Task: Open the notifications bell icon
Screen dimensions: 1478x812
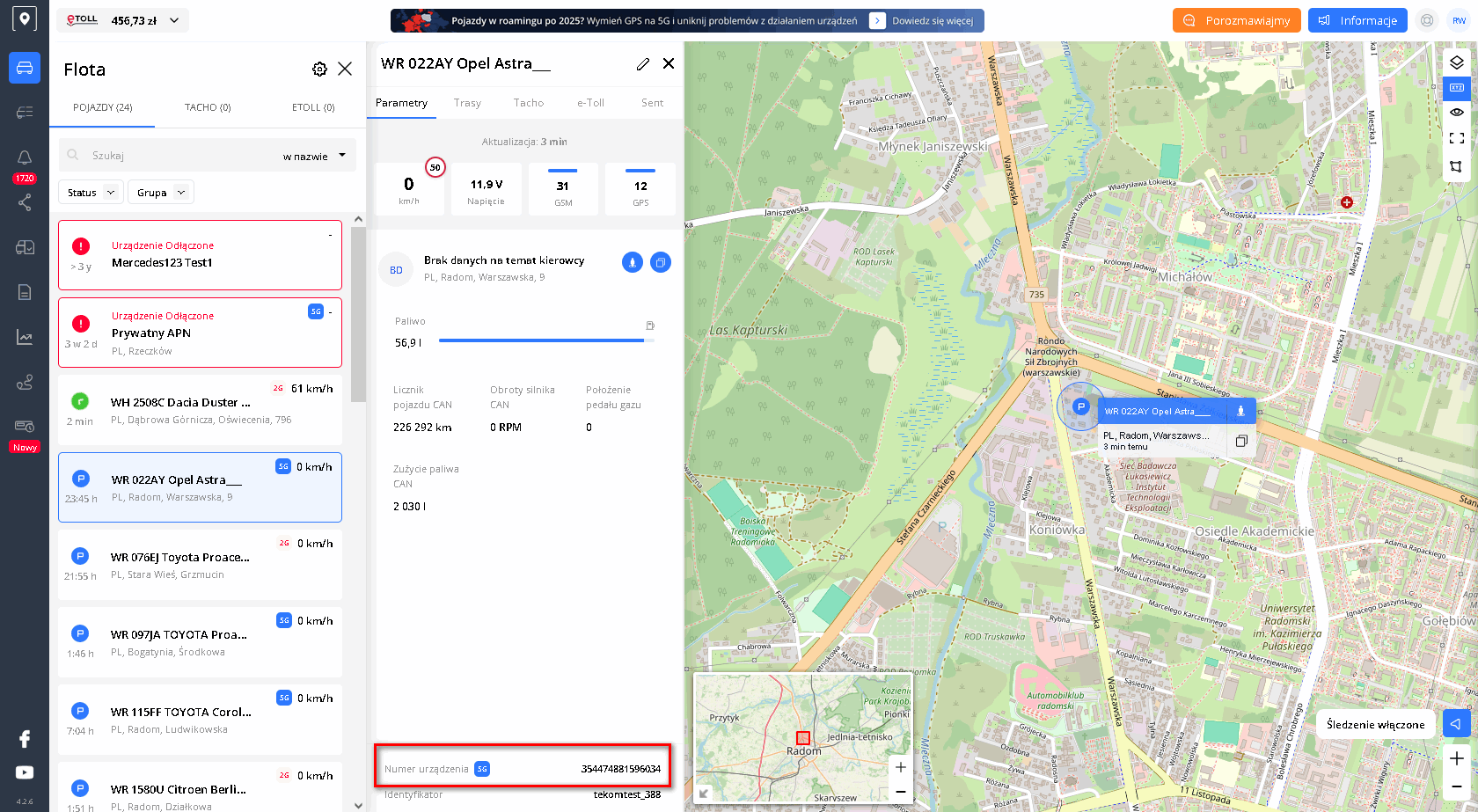Action: click(x=25, y=157)
